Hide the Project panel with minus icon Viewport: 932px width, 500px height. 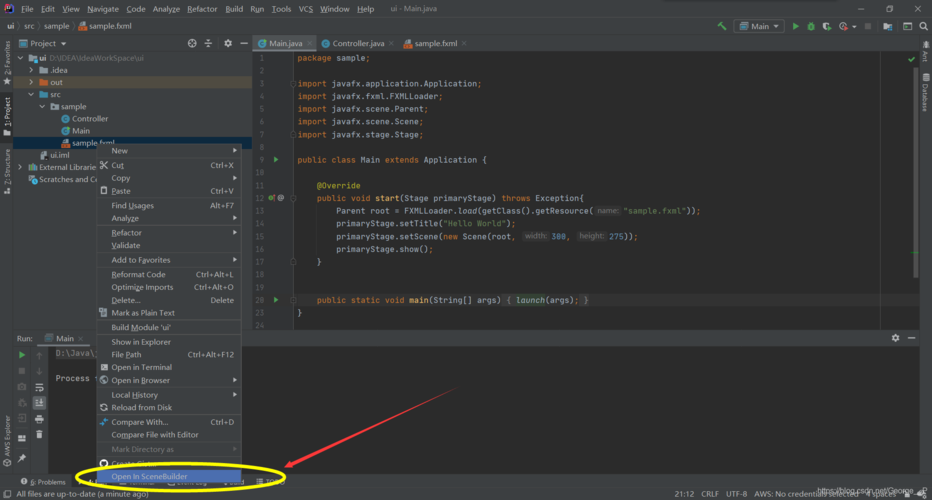coord(244,43)
